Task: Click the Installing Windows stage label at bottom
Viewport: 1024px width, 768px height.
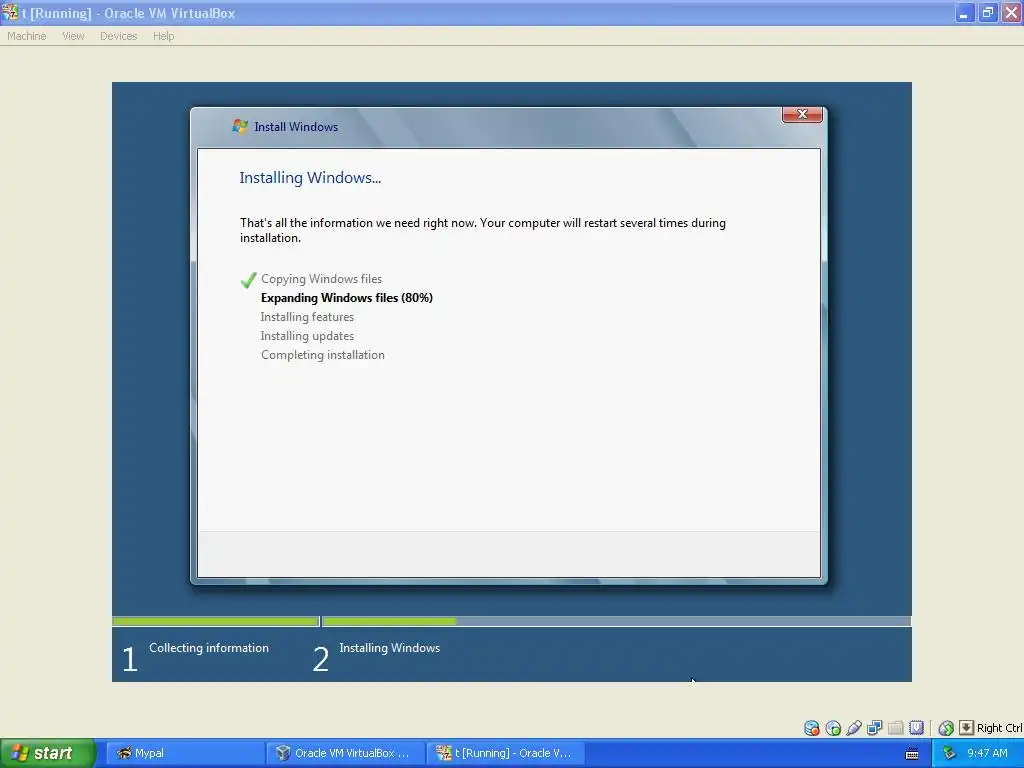Action: [x=390, y=648]
